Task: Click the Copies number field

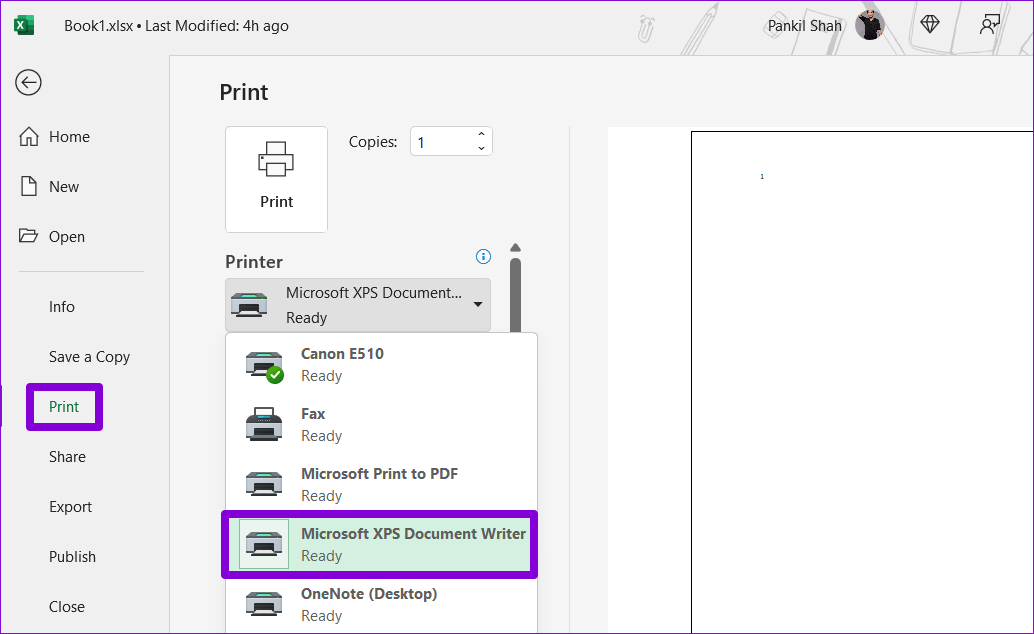Action: [440, 142]
